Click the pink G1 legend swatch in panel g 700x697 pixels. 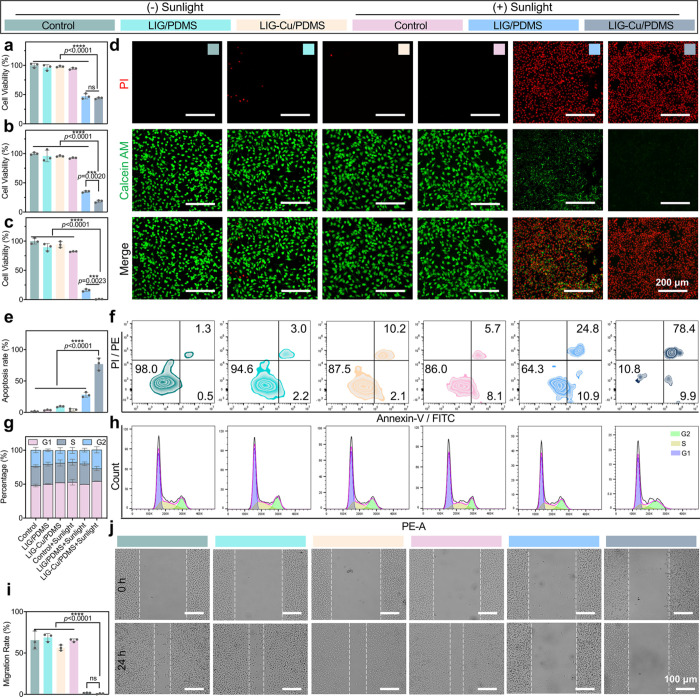pos(34,442)
